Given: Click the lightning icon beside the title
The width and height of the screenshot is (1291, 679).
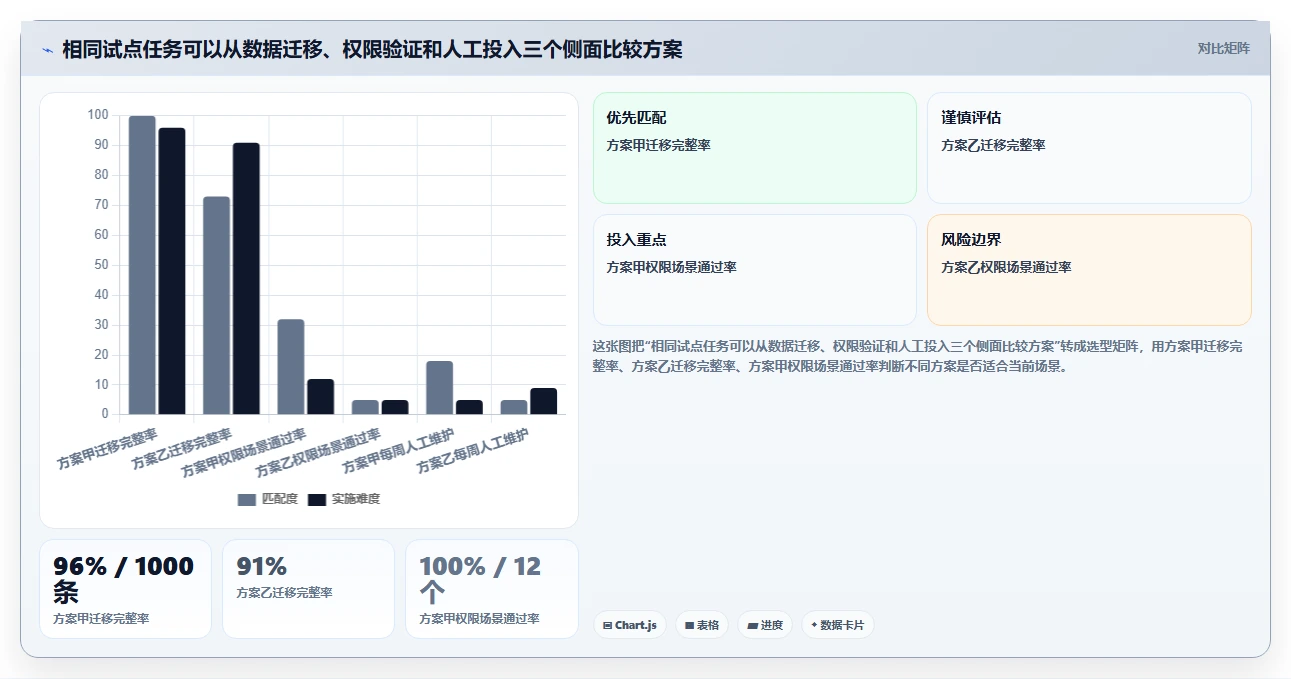Looking at the screenshot, I should click(47, 49).
